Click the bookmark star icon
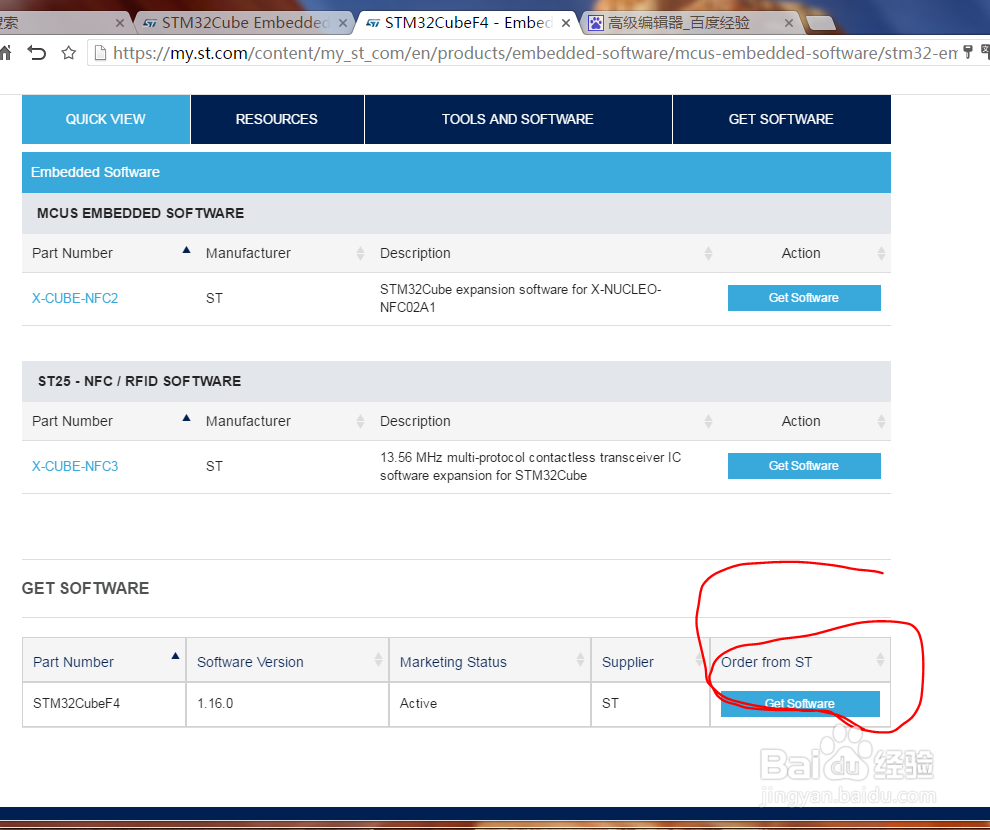 (x=68, y=53)
